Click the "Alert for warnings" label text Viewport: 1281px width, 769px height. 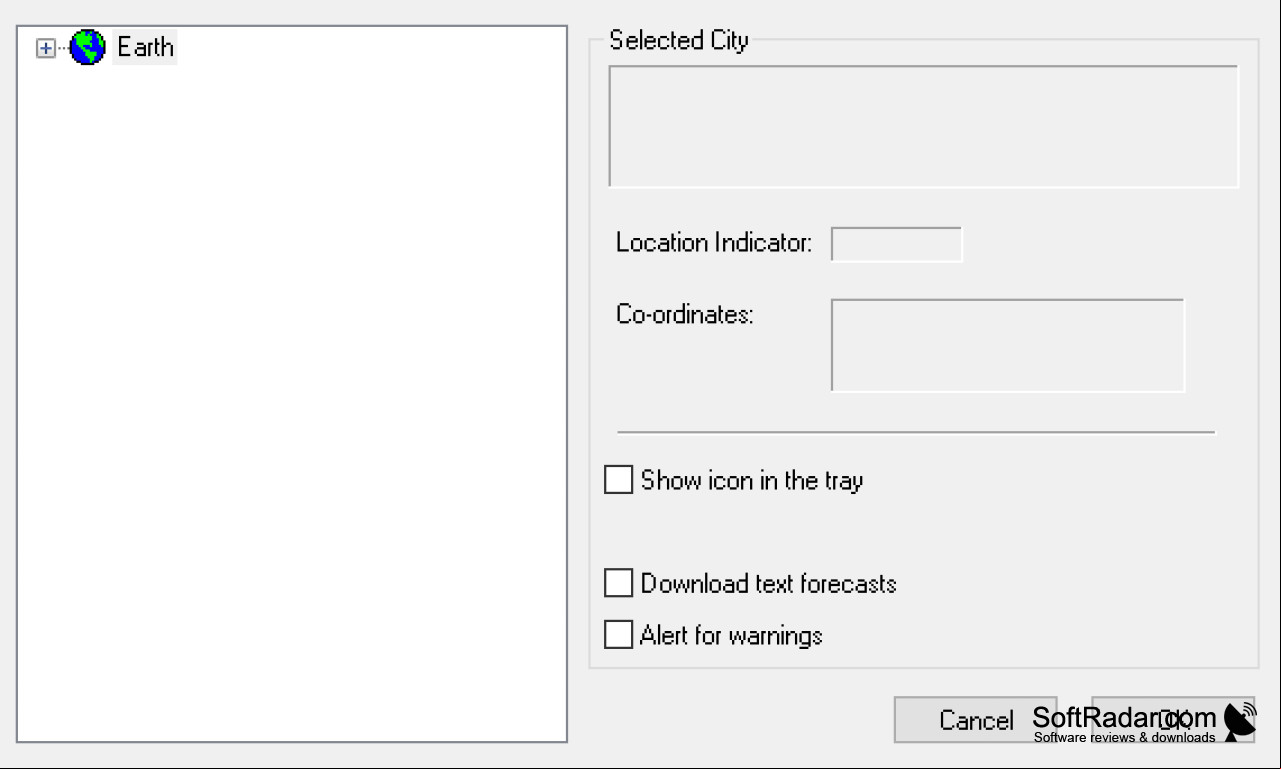(731, 635)
